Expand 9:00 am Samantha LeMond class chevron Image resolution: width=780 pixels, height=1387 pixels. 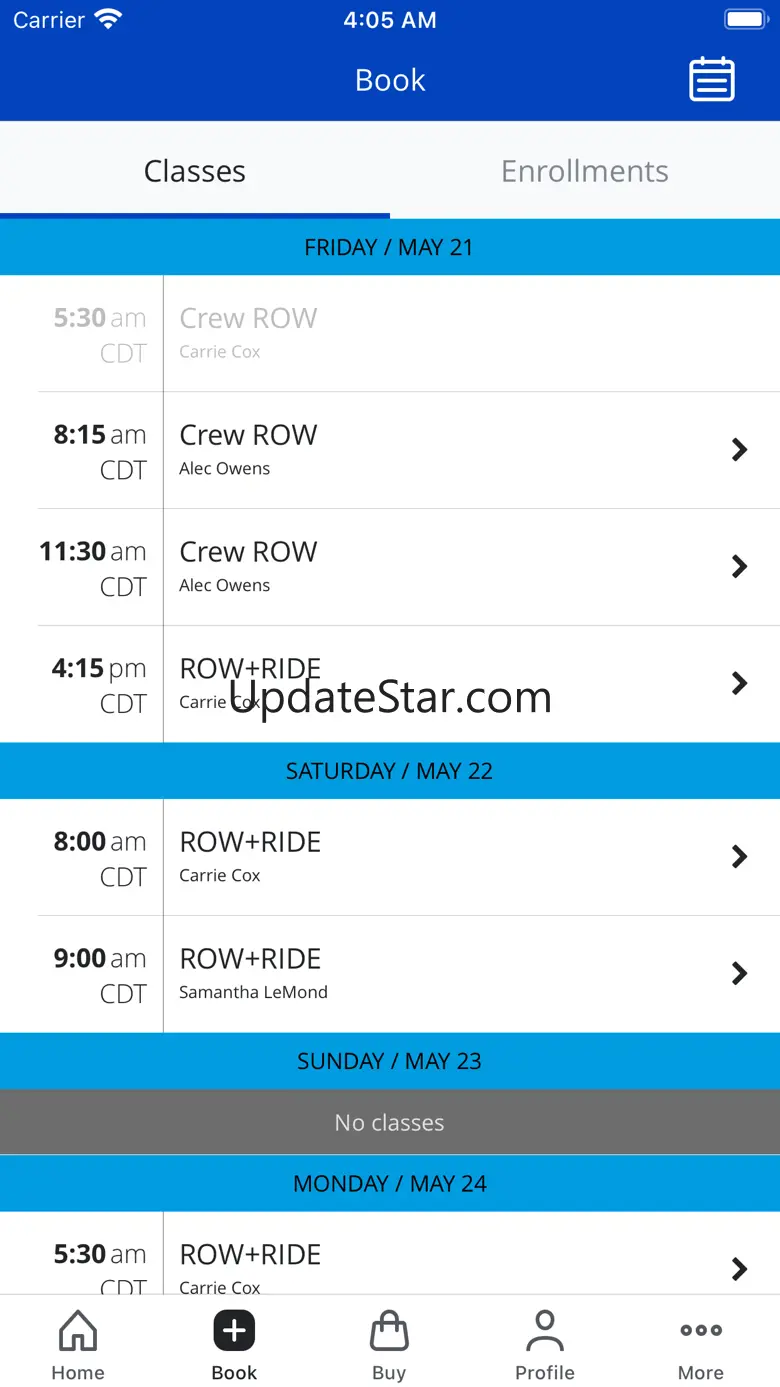(739, 973)
